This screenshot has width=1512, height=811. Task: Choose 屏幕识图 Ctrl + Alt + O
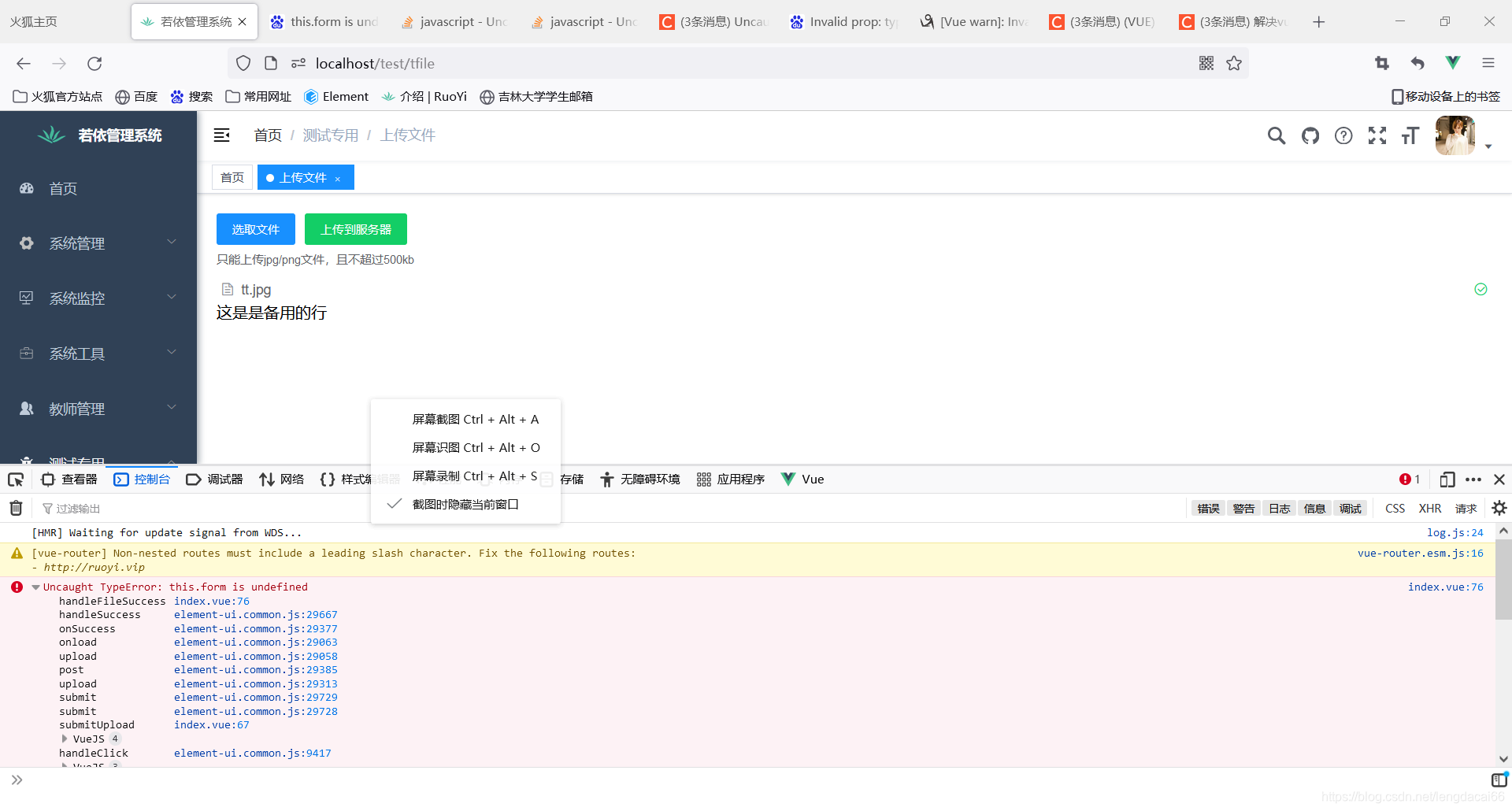[x=465, y=448]
